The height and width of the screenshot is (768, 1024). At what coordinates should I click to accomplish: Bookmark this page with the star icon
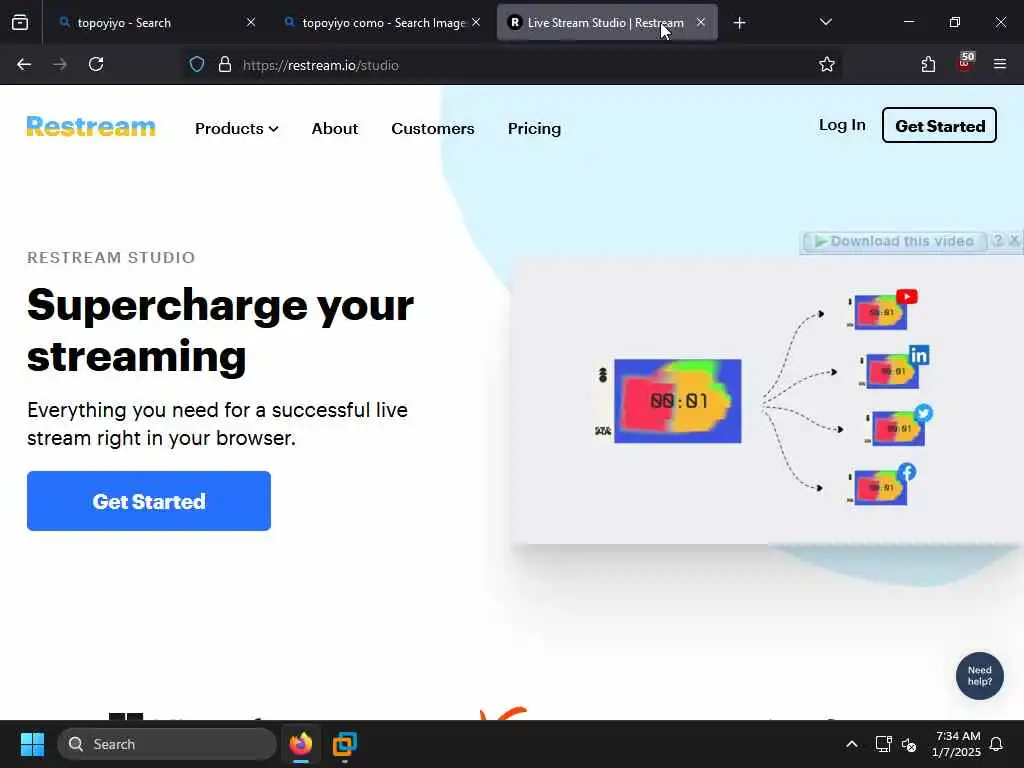tap(827, 65)
